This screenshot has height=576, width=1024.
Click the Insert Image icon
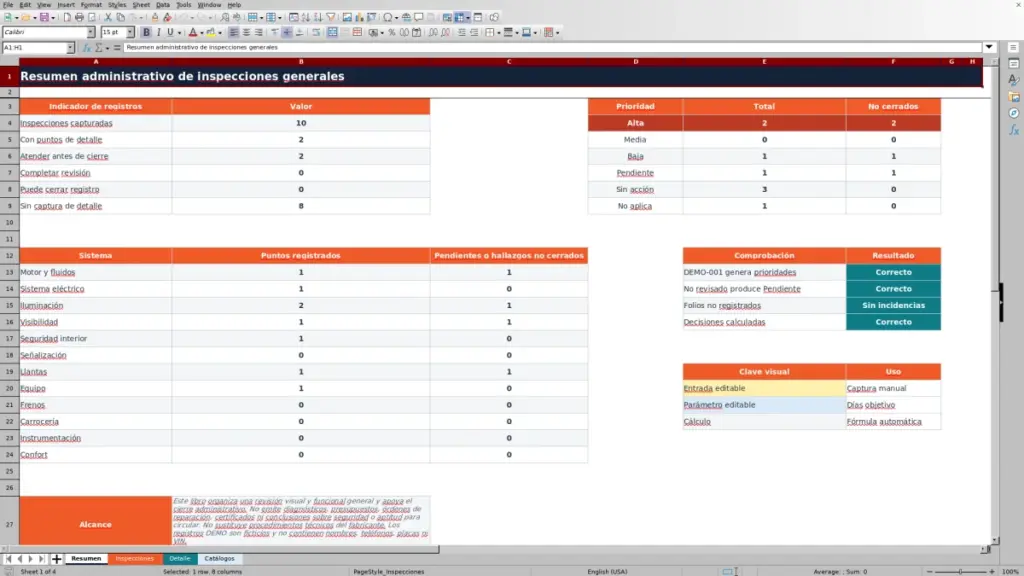point(347,18)
